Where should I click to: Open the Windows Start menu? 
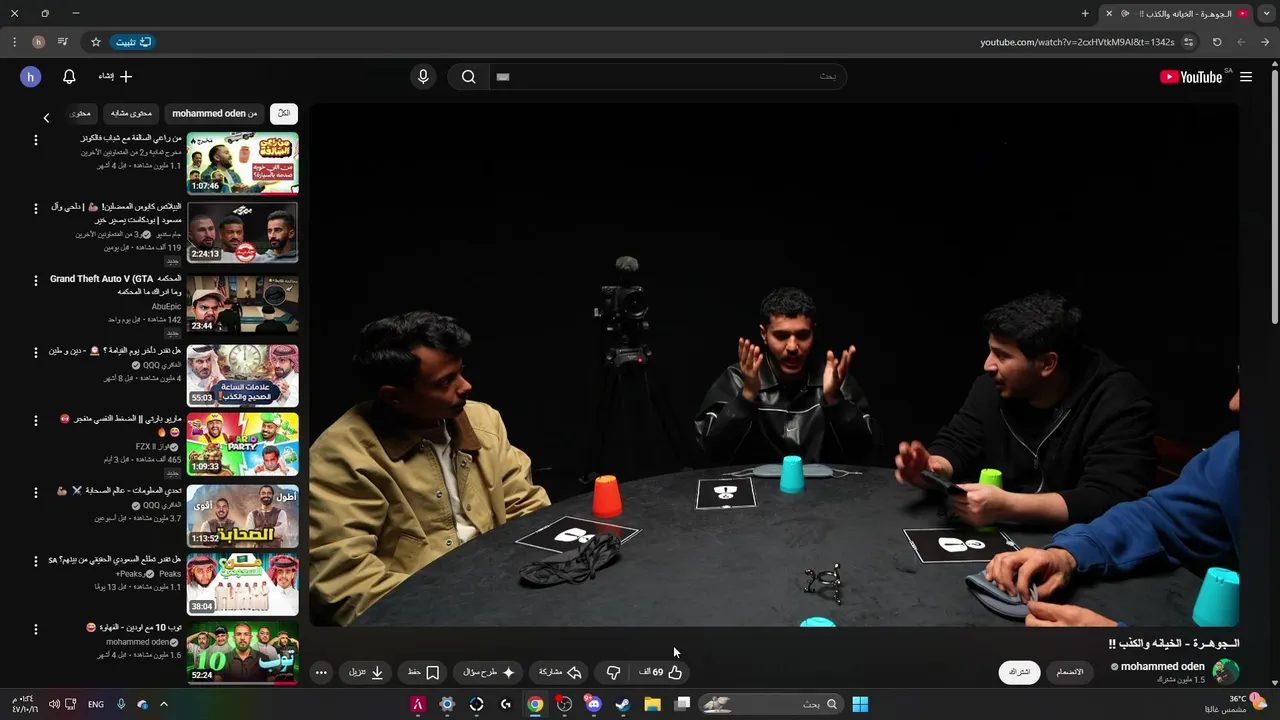click(860, 704)
